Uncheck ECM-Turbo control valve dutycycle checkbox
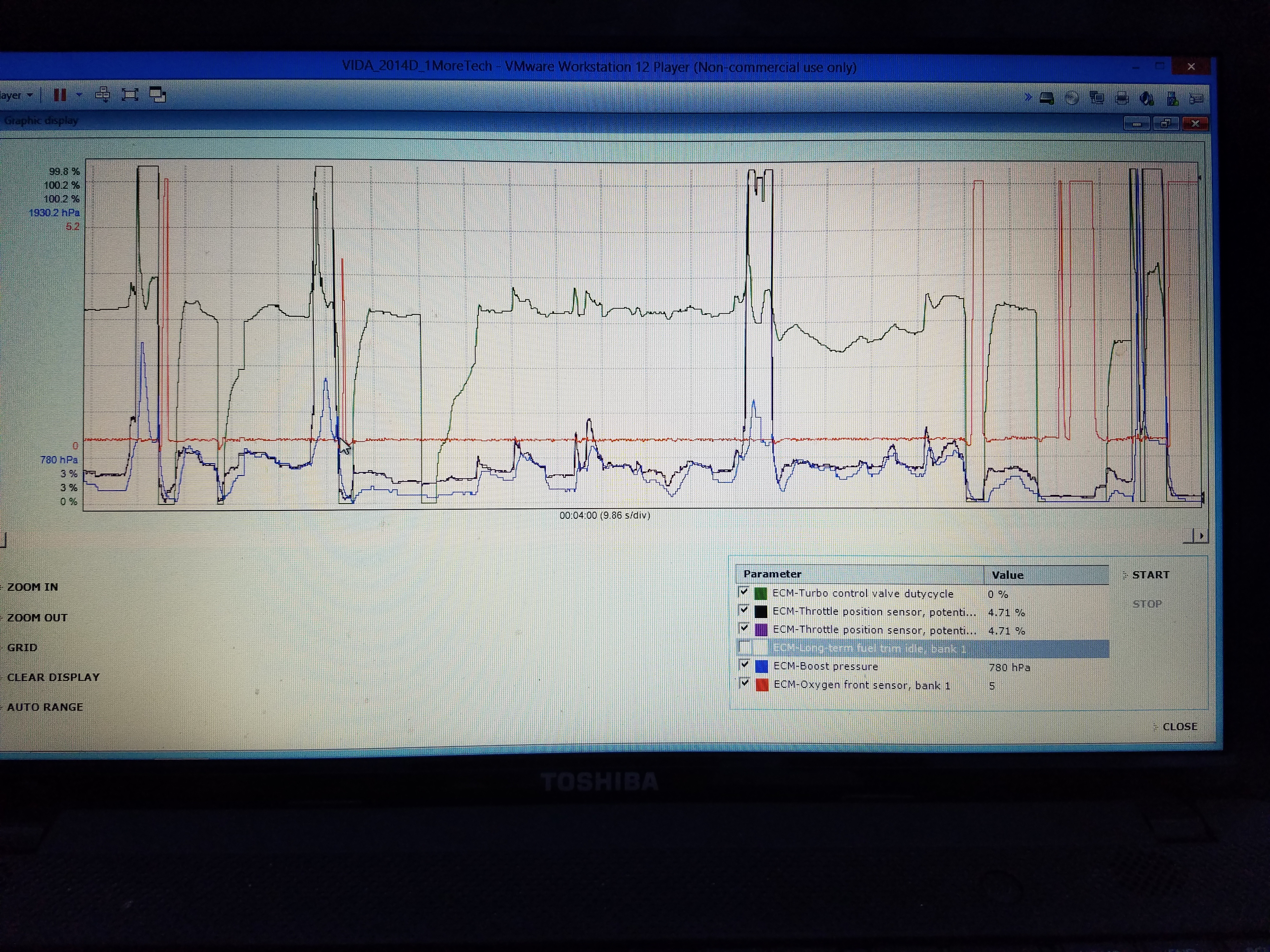 pyautogui.click(x=744, y=592)
